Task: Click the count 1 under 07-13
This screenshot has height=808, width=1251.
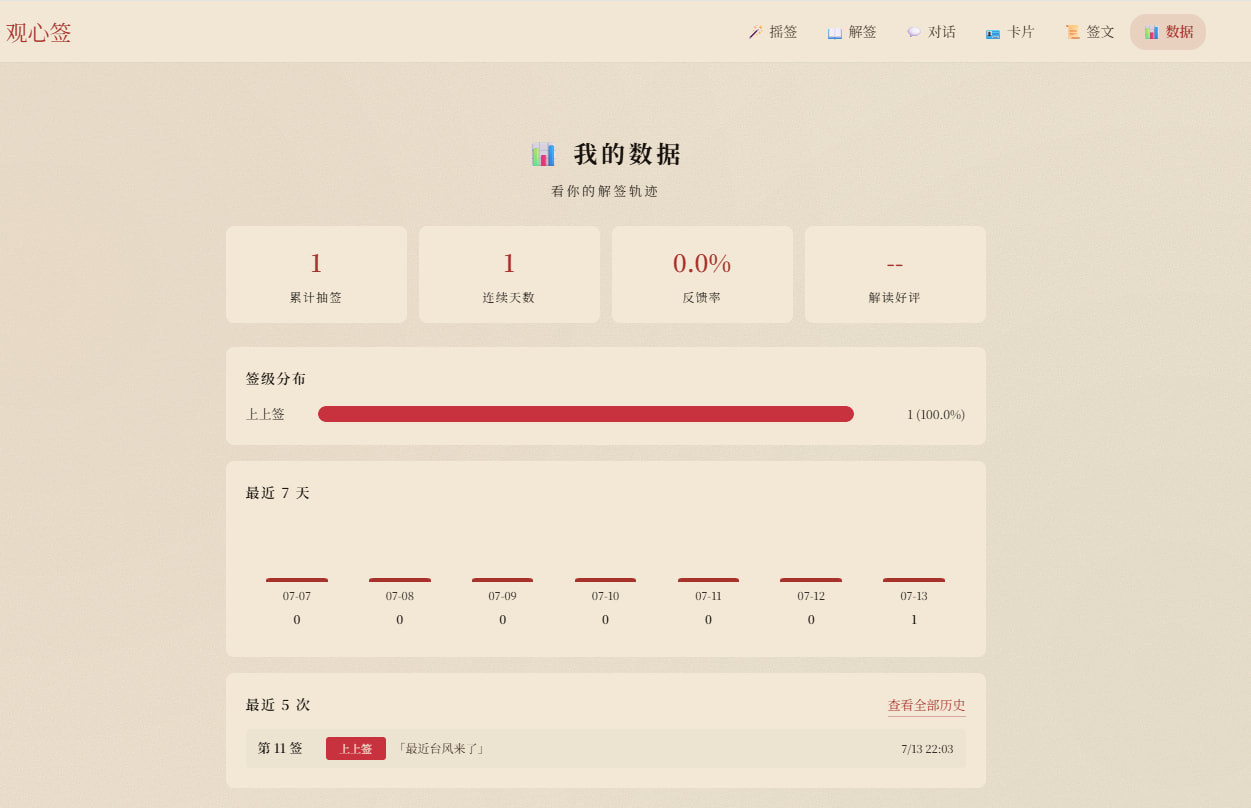Action: 914,620
